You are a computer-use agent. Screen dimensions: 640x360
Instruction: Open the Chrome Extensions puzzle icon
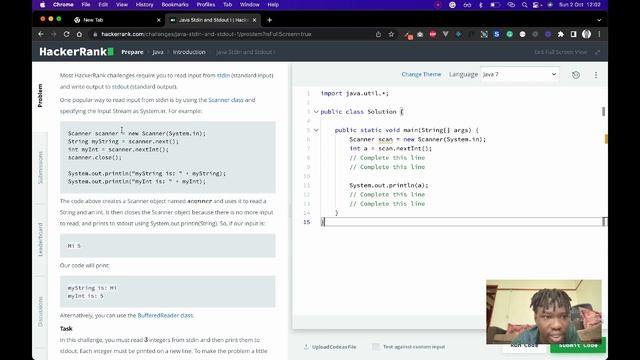coord(561,34)
